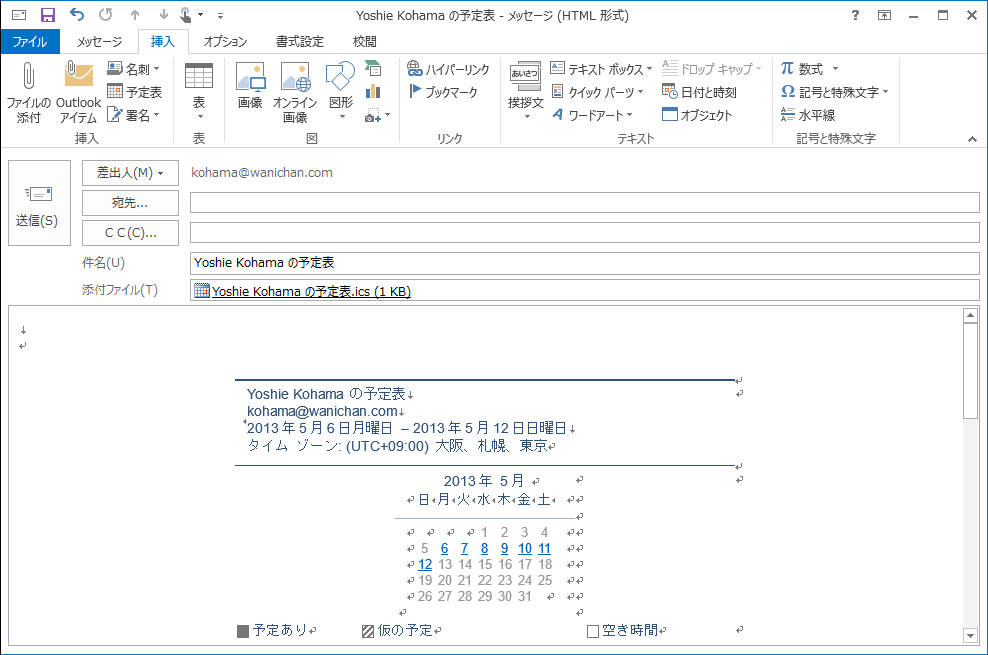Insert a chart icon
Screen dimensions: 988x655
[373, 92]
